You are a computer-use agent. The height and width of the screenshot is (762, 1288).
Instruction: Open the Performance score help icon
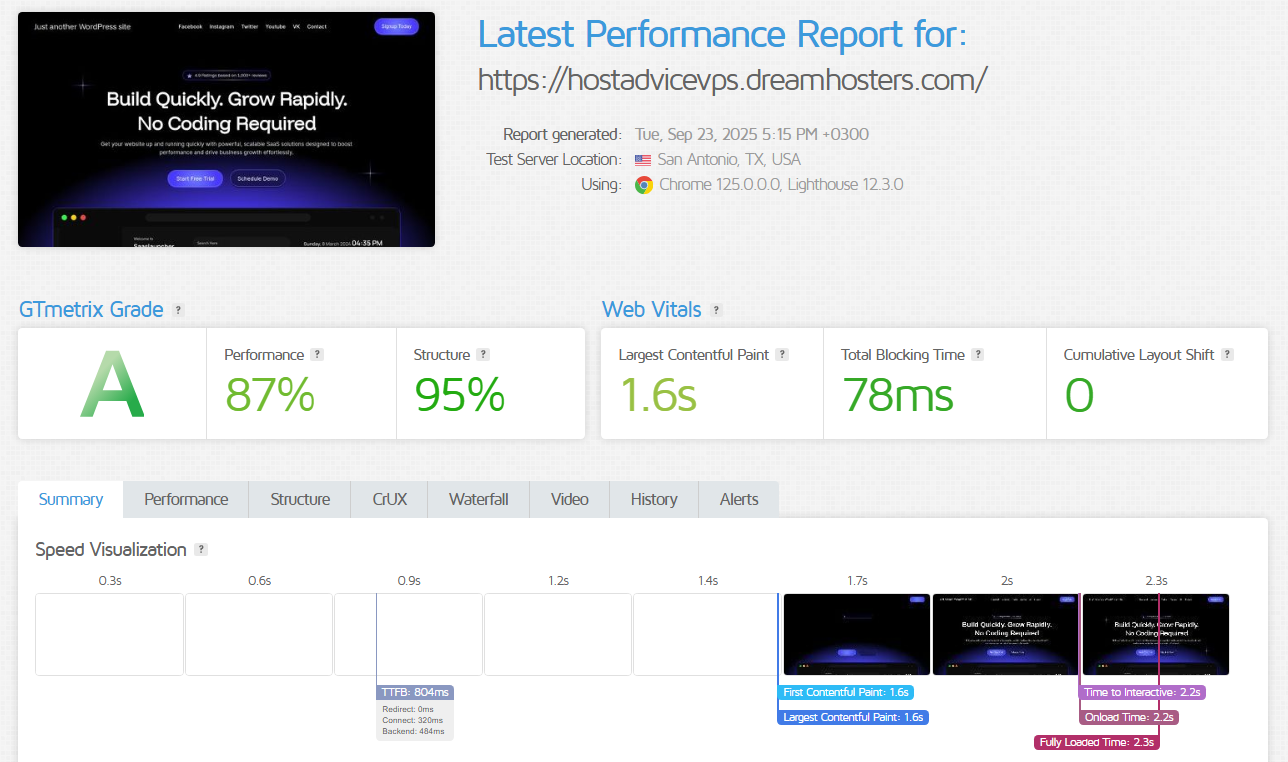(317, 354)
